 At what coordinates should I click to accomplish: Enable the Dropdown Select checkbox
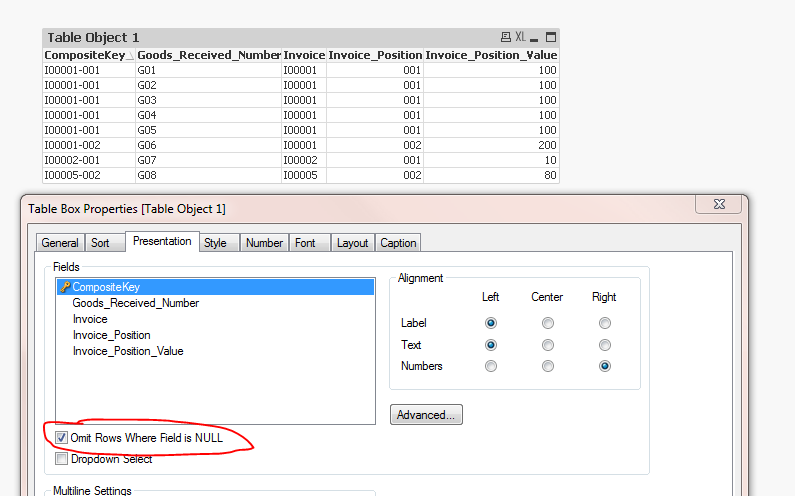(x=62, y=459)
